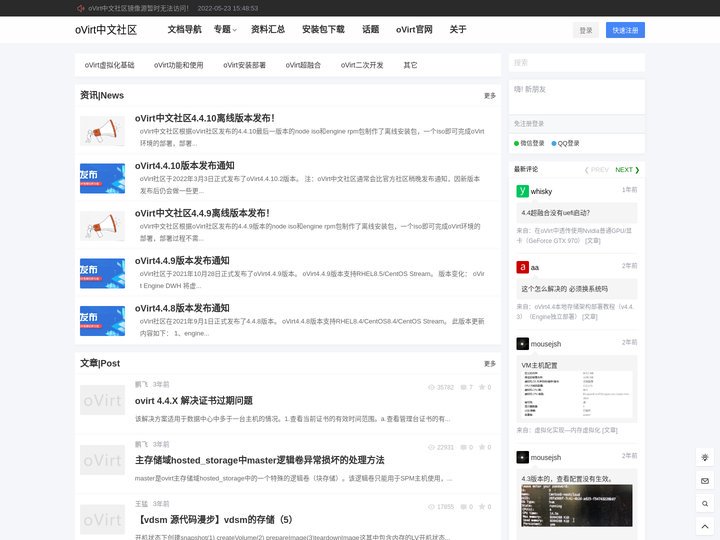The height and width of the screenshot is (540, 720).
Task: Open article oVirt4.4.10版本发布通知
Action: point(185,165)
